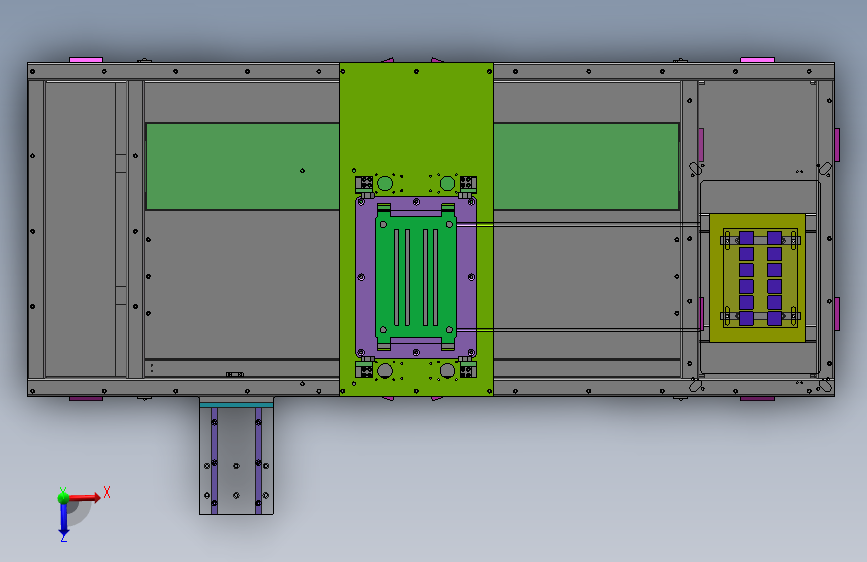Select the left purple rail on the bottom module
The width and height of the screenshot is (867, 562).
215,460
